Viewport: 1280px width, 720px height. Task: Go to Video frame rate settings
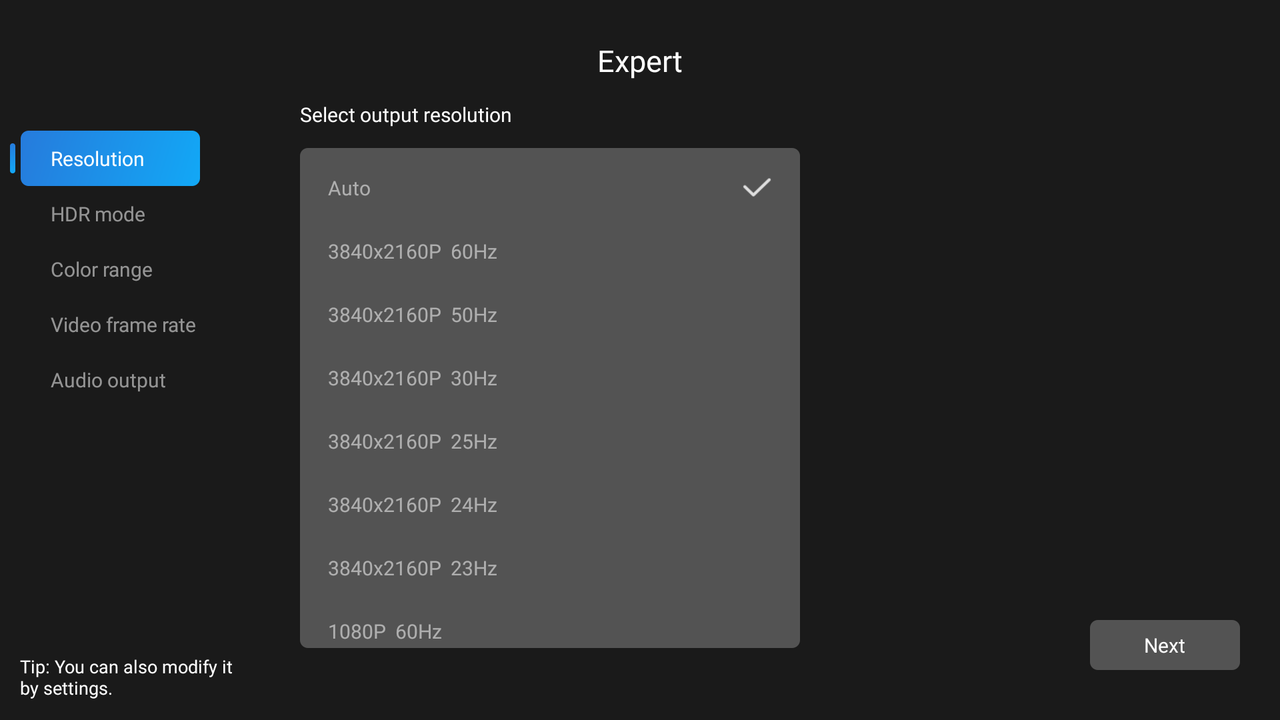coord(123,325)
